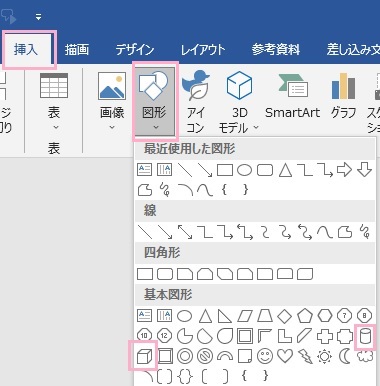Viewport: 380px width, 386px height.
Task: Select the dodecagon shape labeled 12
Action: pos(164,335)
